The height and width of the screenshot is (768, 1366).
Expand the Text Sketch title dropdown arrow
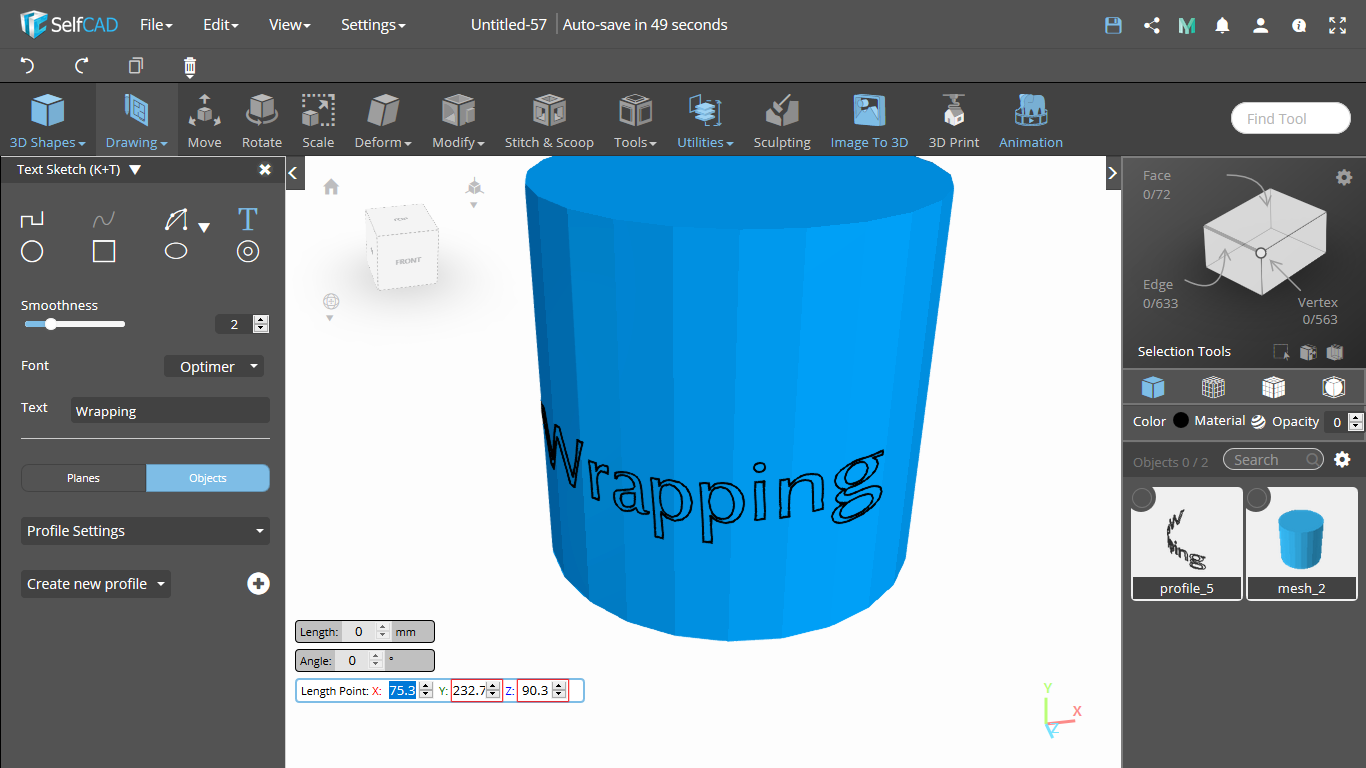[135, 170]
